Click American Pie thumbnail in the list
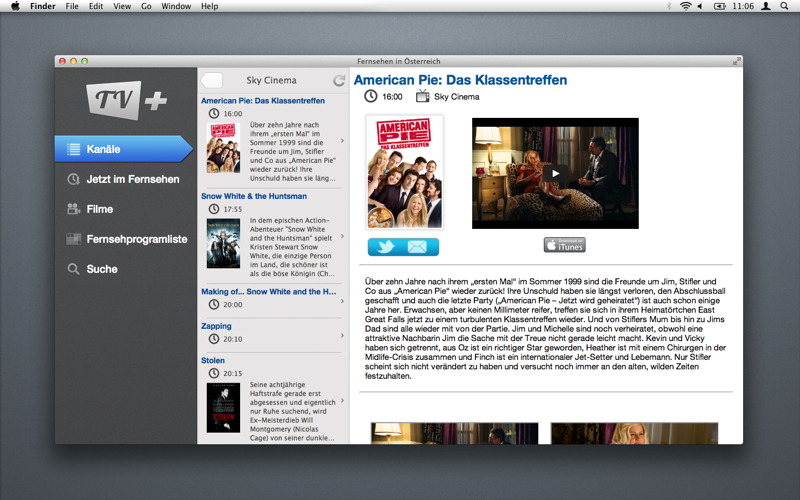 [x=223, y=148]
